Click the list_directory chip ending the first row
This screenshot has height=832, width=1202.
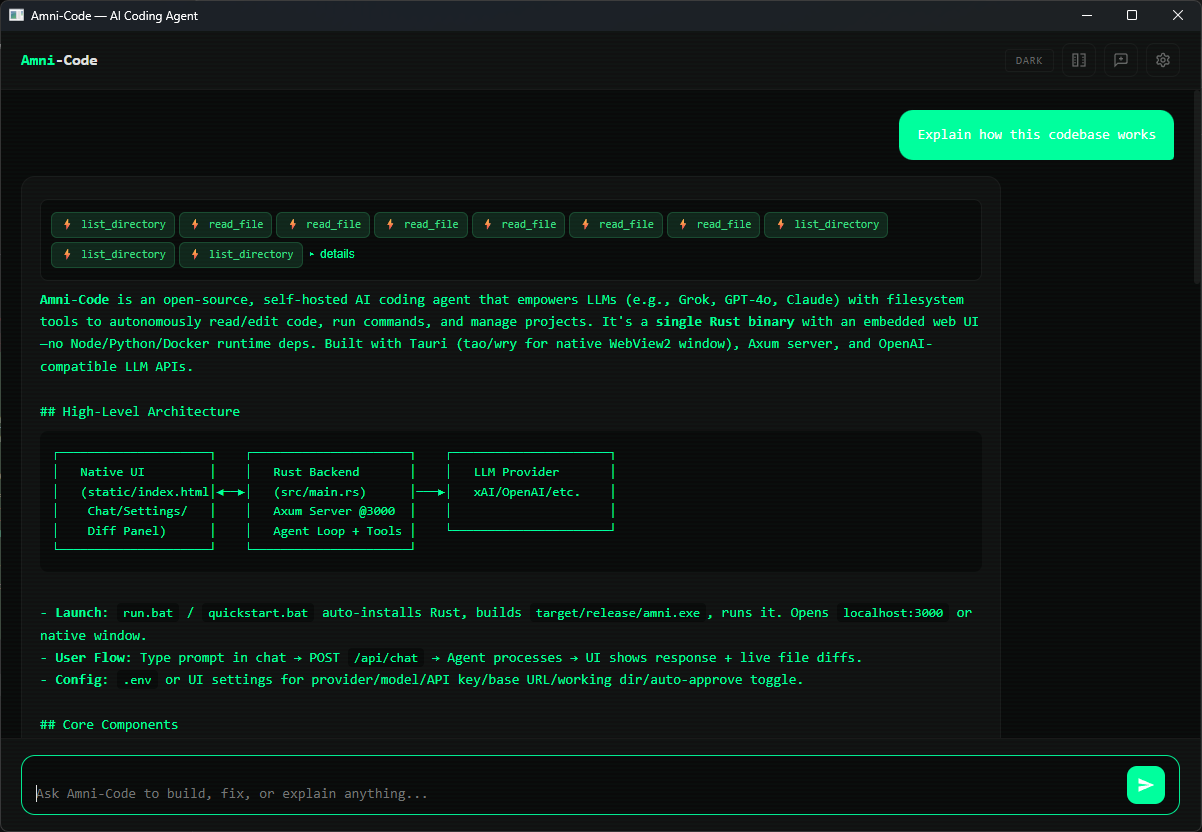(826, 224)
